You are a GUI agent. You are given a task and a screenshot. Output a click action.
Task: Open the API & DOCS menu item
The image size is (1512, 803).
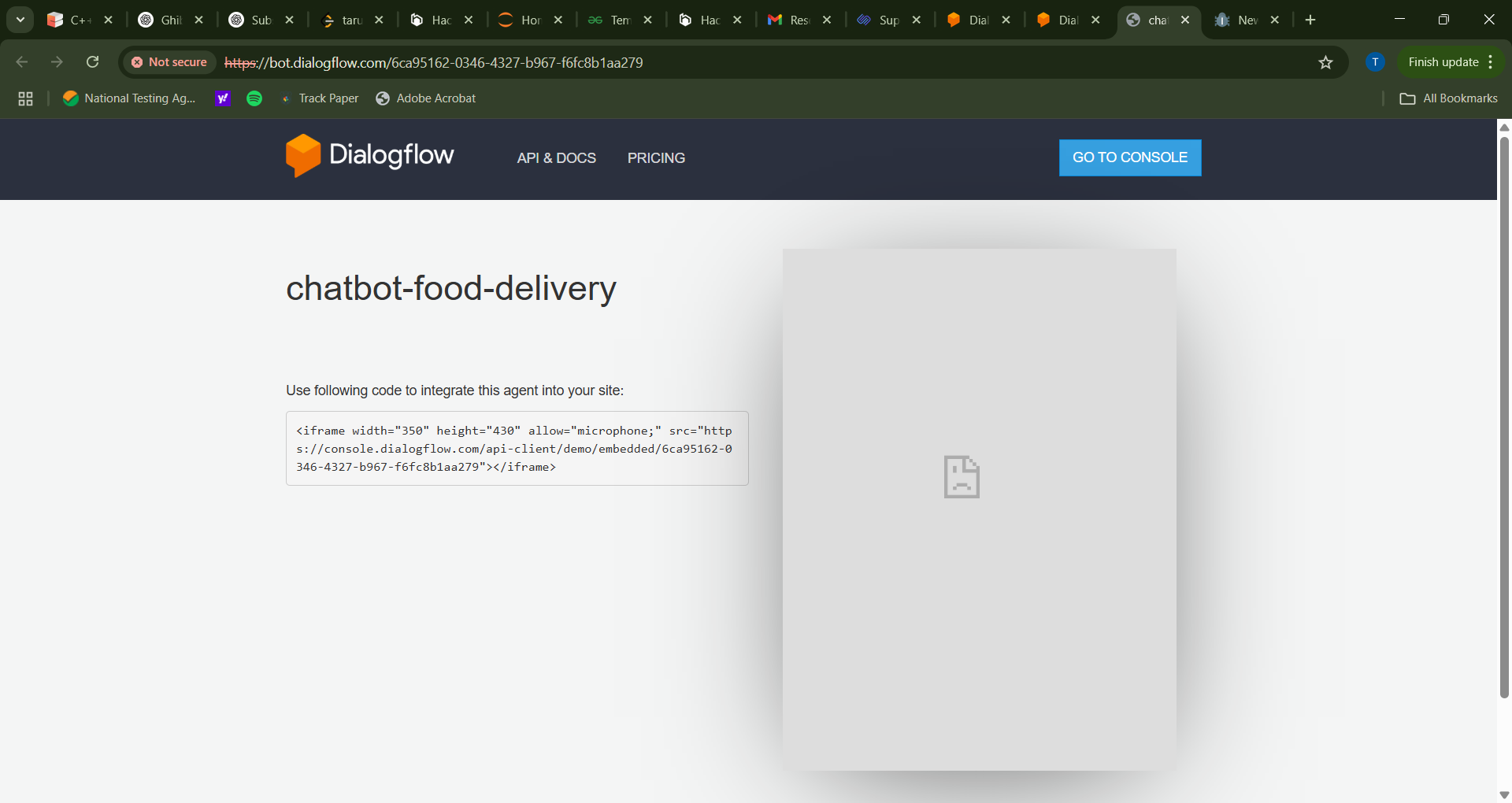click(556, 158)
